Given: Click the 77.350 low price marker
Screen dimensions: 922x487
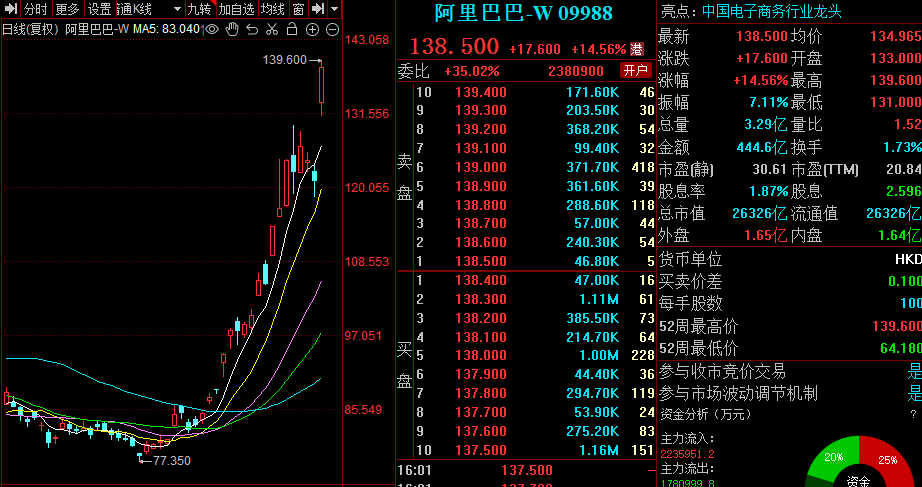Looking at the screenshot, I should (x=172, y=461).
